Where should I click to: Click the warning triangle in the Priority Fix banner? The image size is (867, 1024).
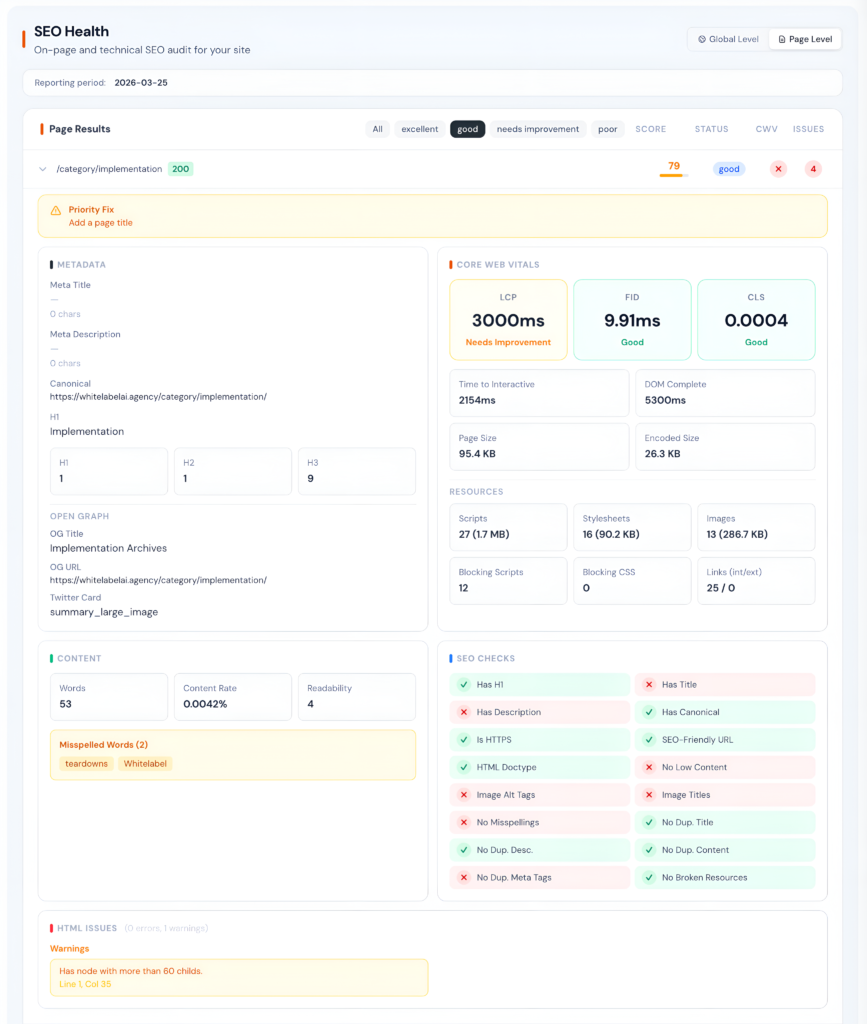(53, 211)
